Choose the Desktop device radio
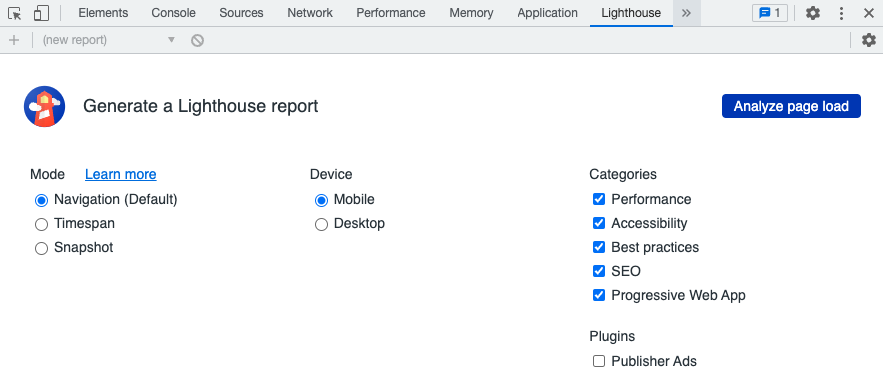This screenshot has width=883, height=384. [x=321, y=225]
